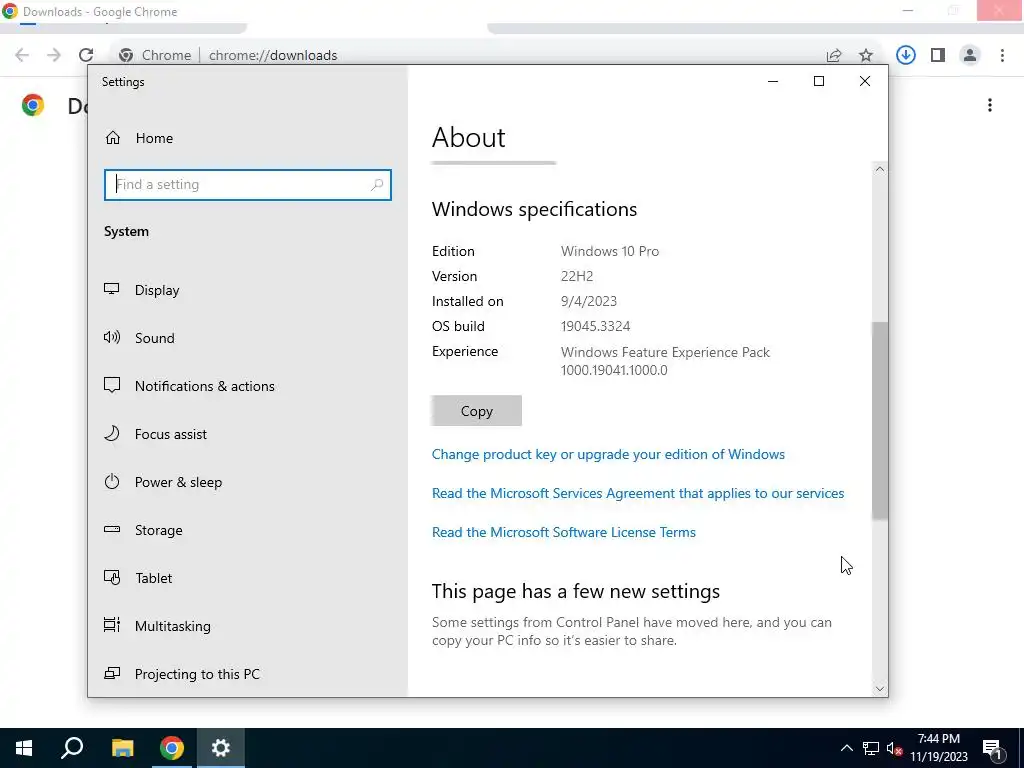Screen dimensions: 1024x768
Task: Copy the Windows specifications
Action: pos(476,411)
